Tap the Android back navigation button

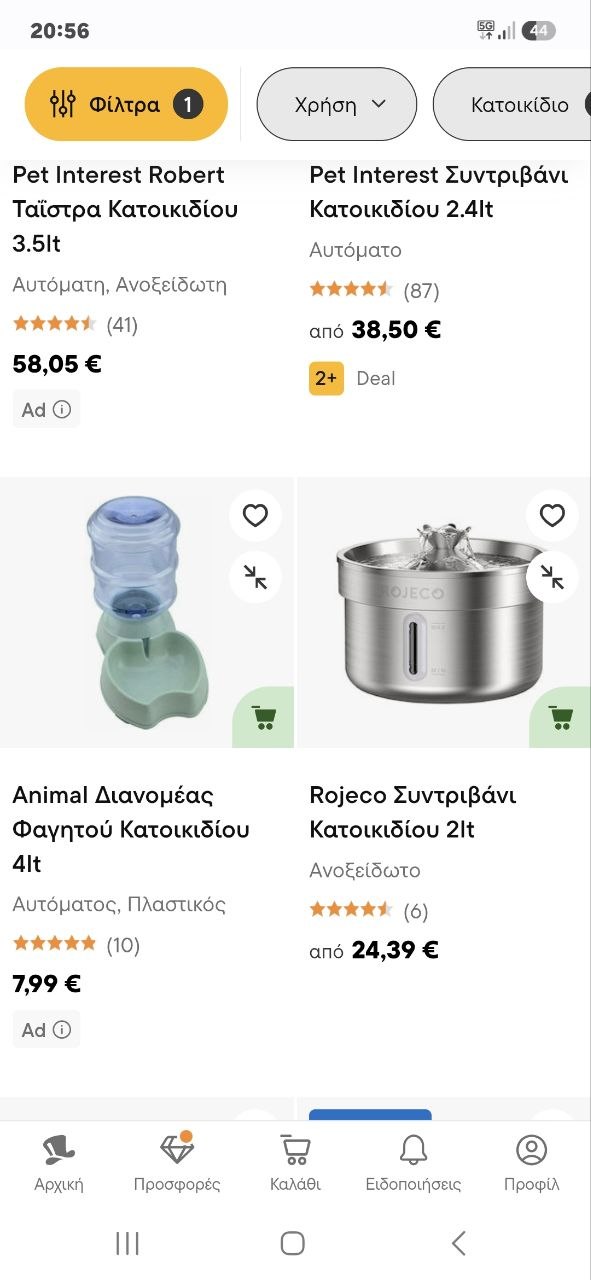point(458,1243)
